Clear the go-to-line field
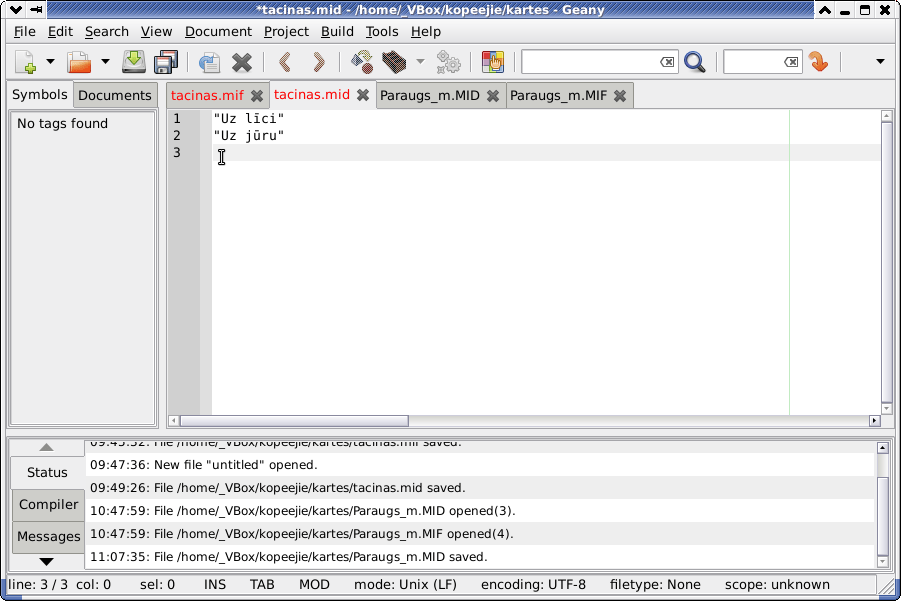This screenshot has height=601, width=901. [791, 62]
